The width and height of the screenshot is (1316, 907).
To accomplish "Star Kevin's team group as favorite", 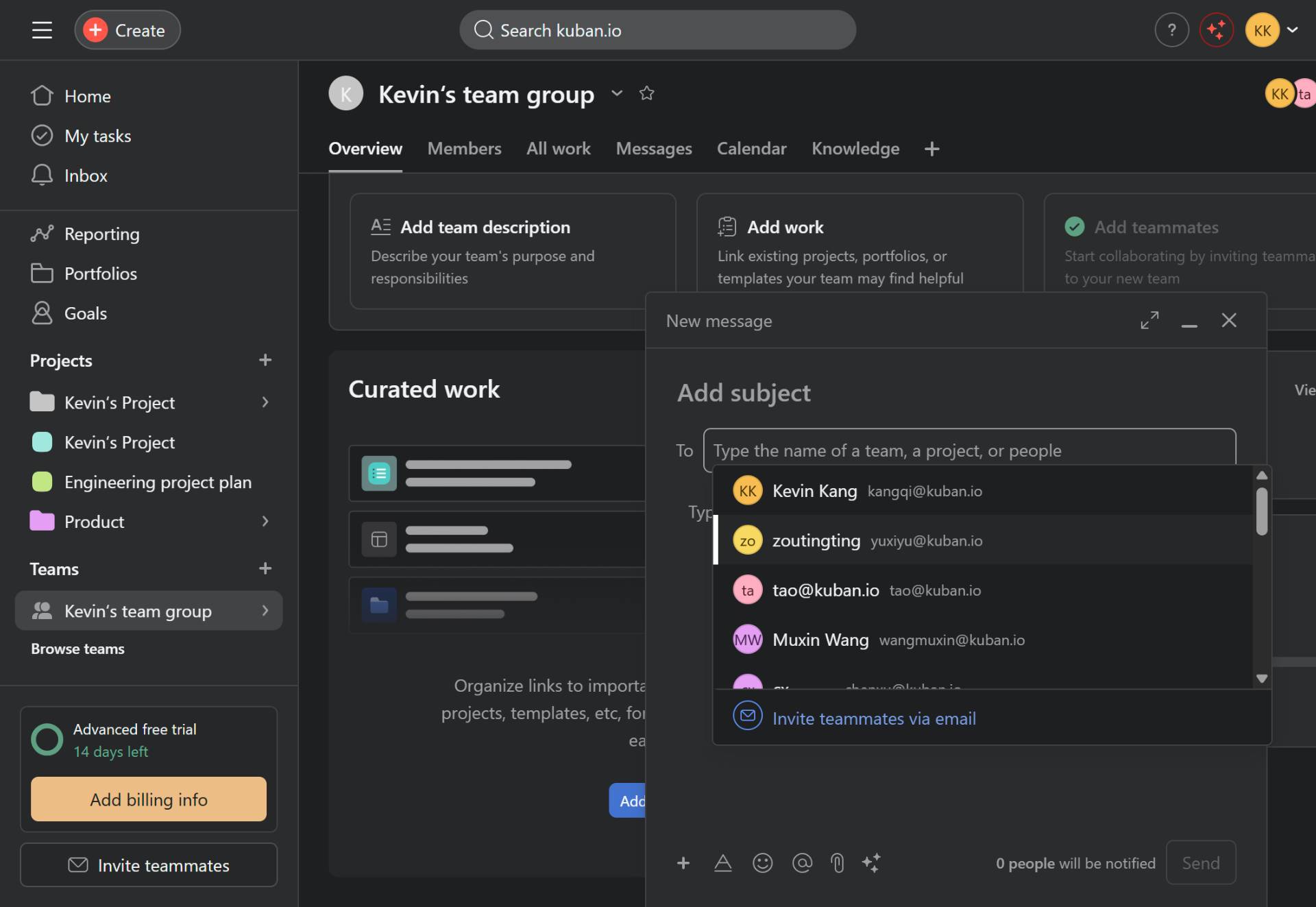I will click(x=646, y=93).
